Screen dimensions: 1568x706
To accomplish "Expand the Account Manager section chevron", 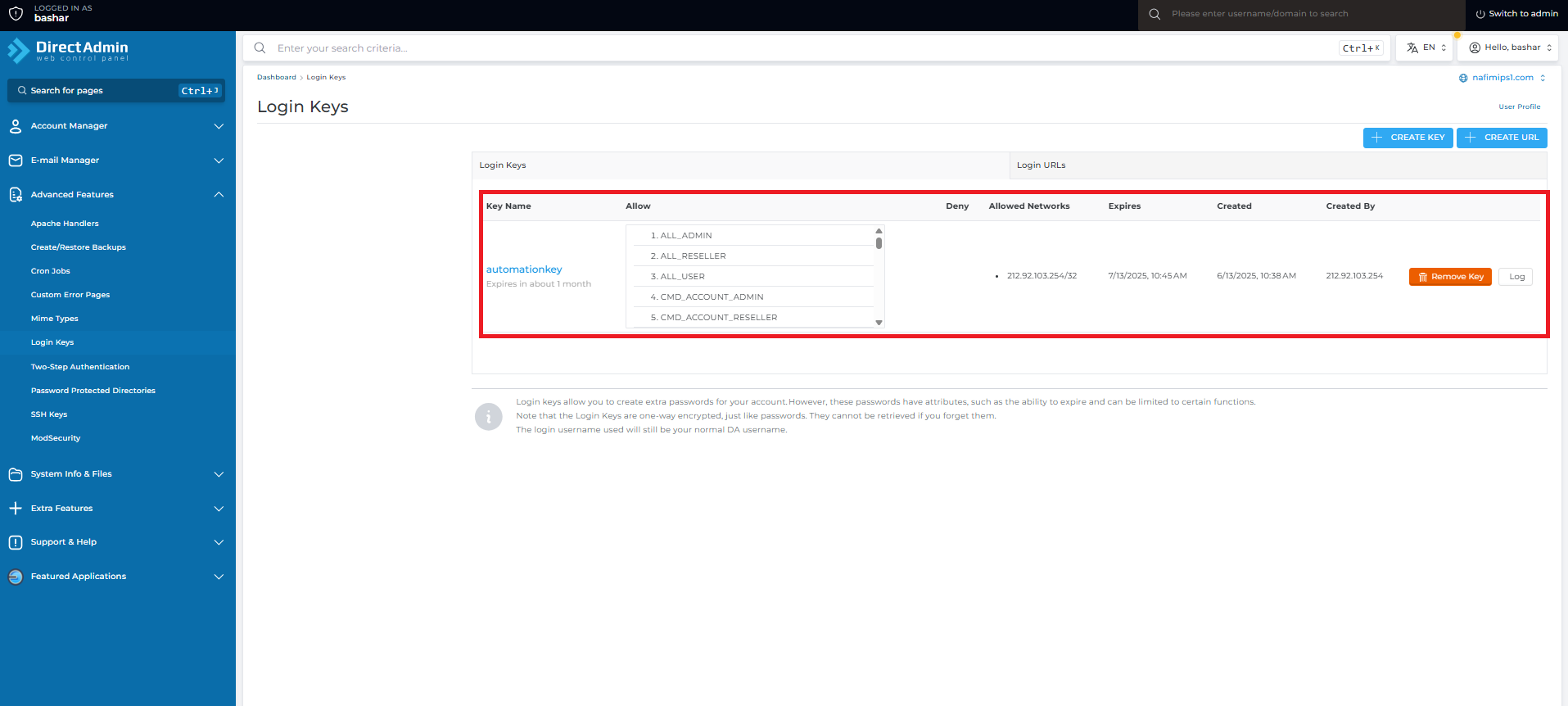I will coord(219,126).
